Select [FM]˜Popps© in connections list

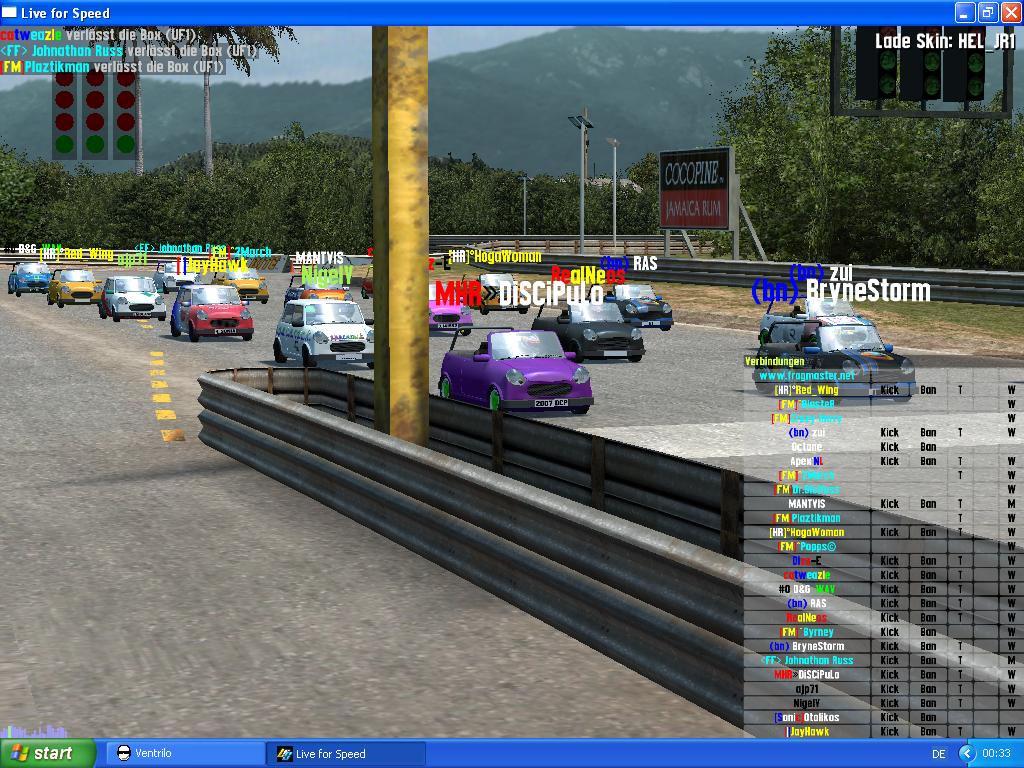coord(807,547)
